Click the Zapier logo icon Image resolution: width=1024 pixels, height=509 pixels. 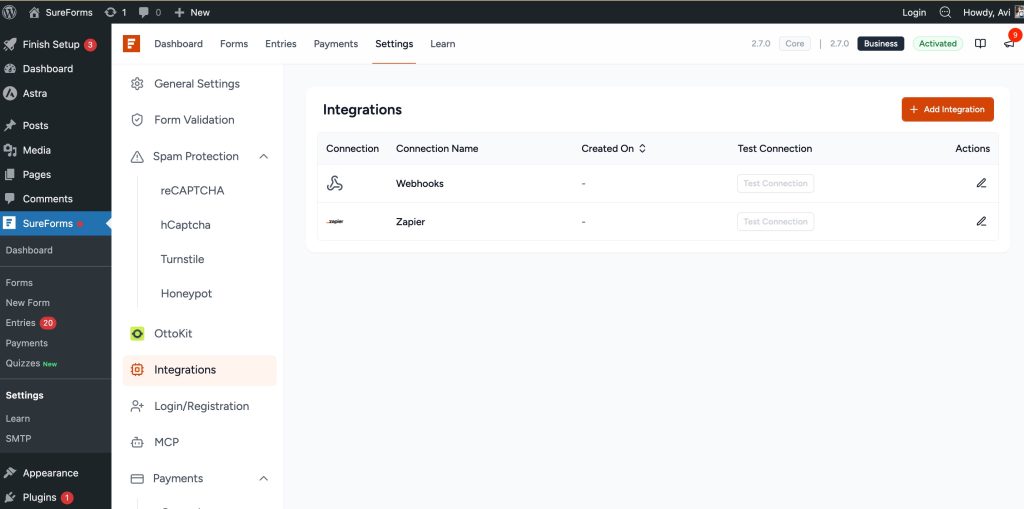coord(335,222)
